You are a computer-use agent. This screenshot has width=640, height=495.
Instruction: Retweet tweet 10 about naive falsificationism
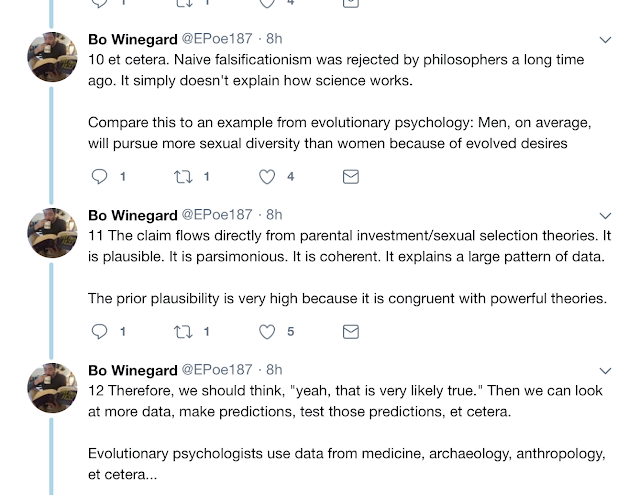tap(183, 176)
